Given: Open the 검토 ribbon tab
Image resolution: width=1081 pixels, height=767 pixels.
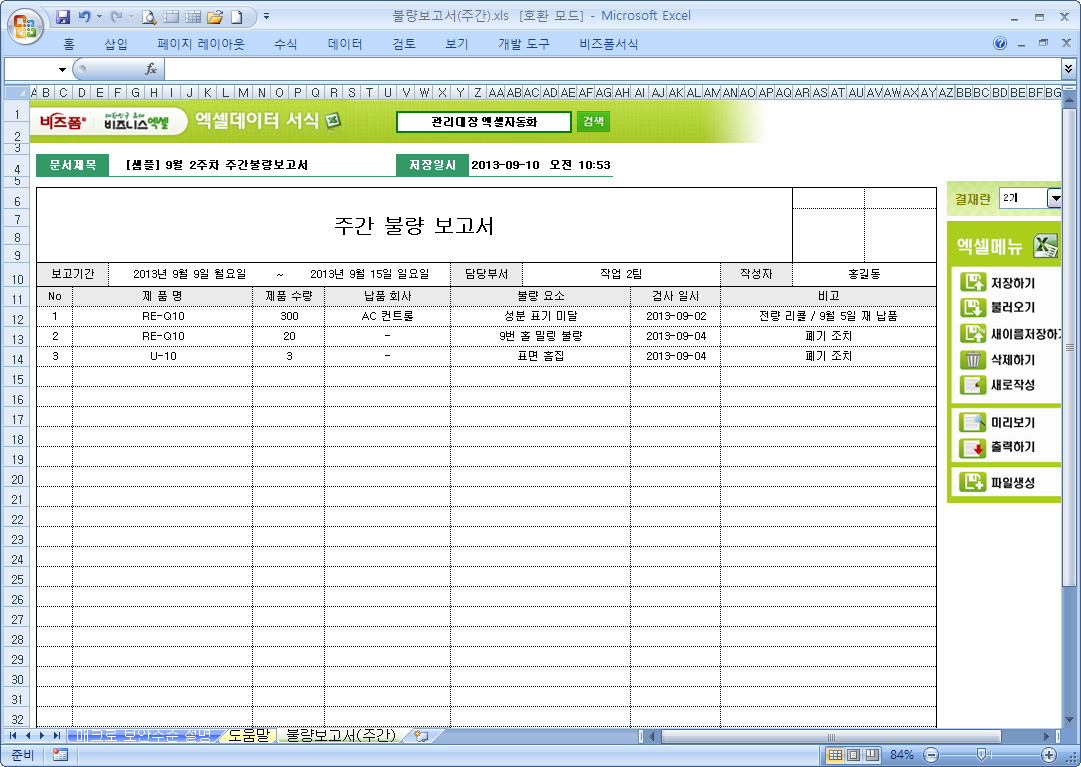Looking at the screenshot, I should click(404, 44).
